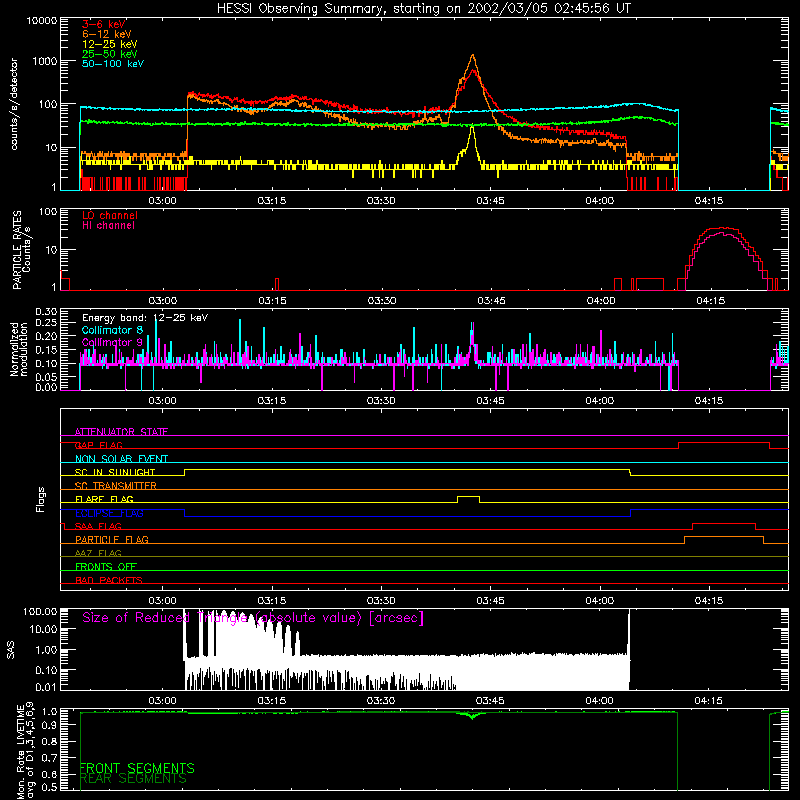Click 03:15 tick label under modulation panel
800x800 pixels.
[271, 401]
